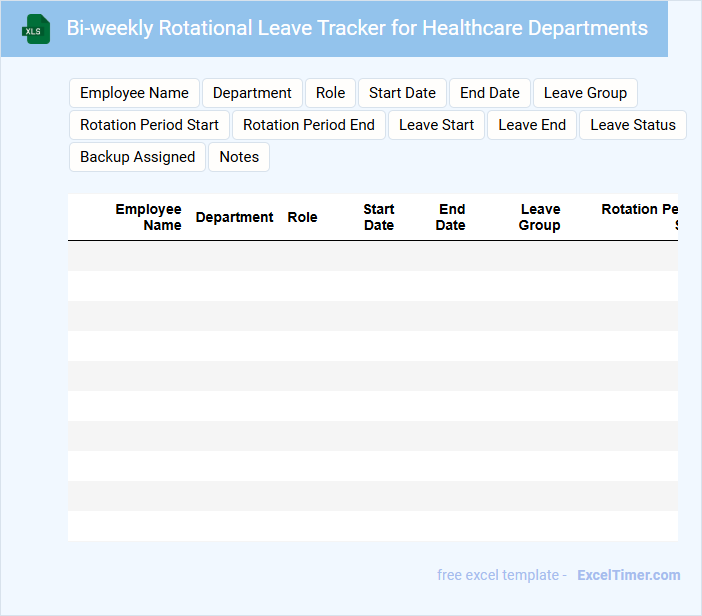Image resolution: width=702 pixels, height=616 pixels.
Task: Open the ExcelTimer.com link
Action: 628,575
